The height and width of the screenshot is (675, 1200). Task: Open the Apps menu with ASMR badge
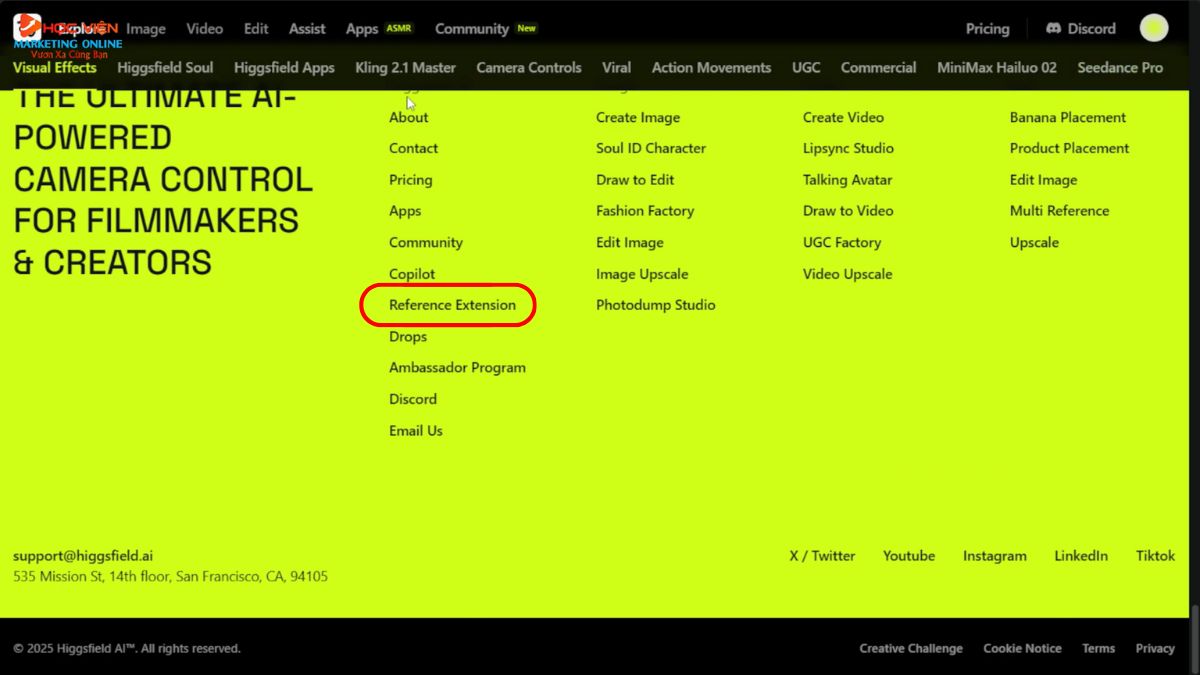[x=362, y=29]
